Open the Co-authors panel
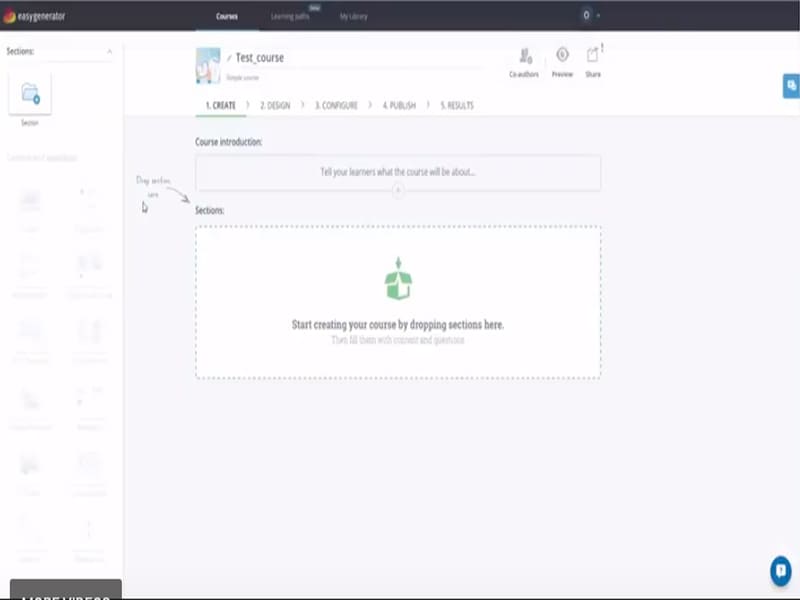Screen dimensions: 800x600 click(x=523, y=58)
